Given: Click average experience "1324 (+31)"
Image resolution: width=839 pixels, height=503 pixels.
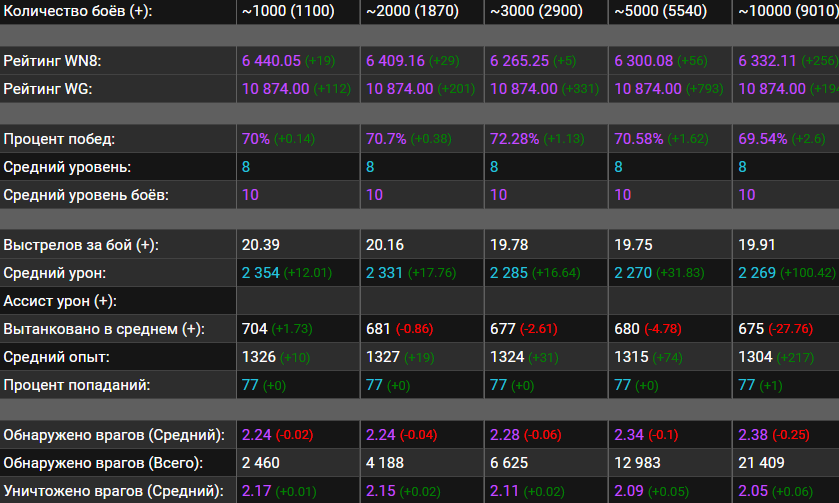Looking at the screenshot, I should click(x=524, y=356).
